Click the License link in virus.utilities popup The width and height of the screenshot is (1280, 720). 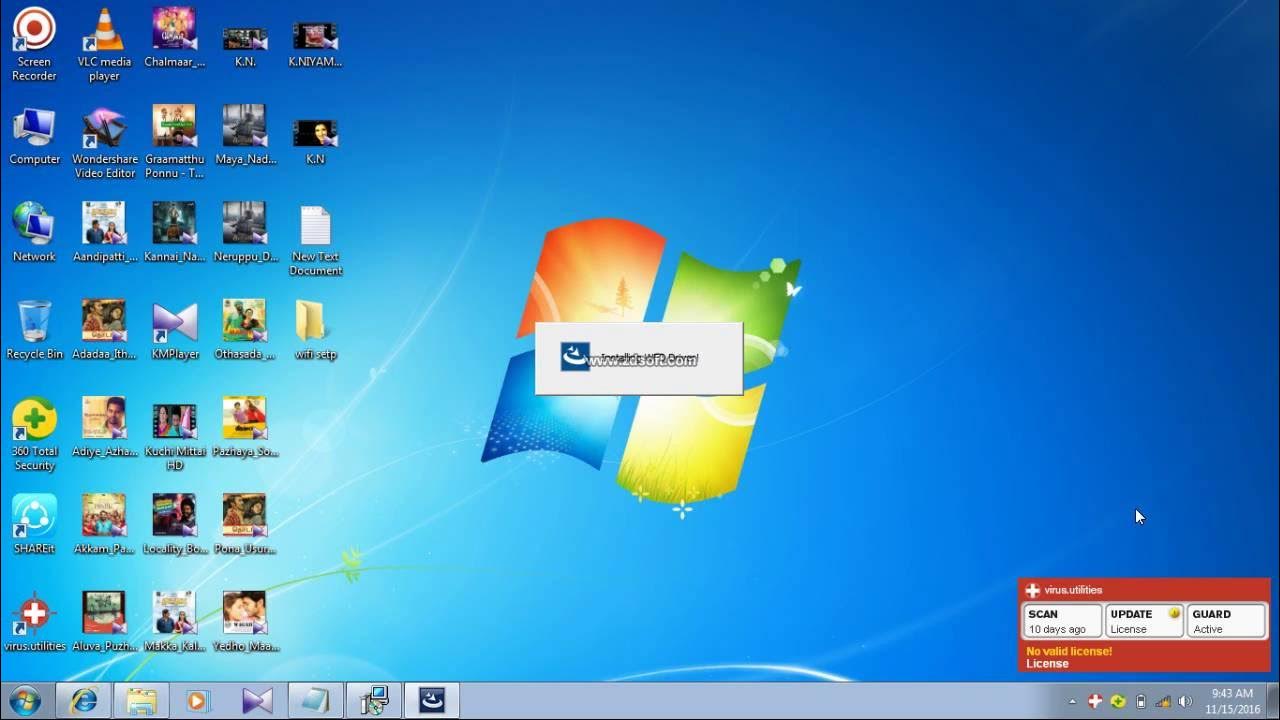coord(1047,664)
